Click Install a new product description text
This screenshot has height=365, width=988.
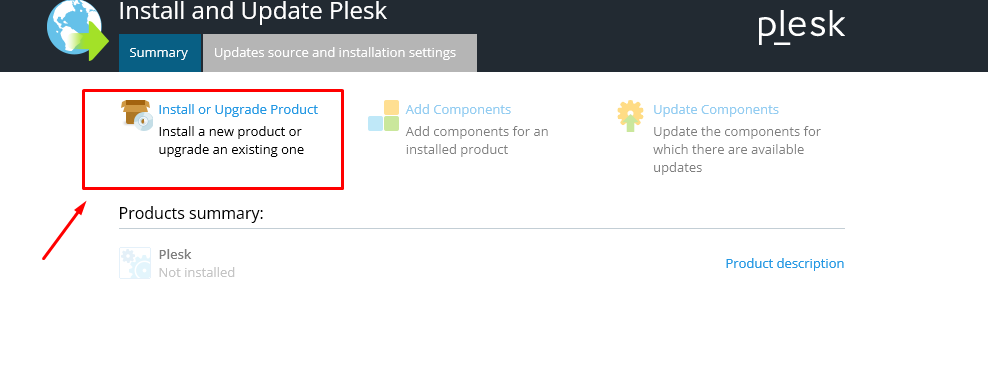click(231, 141)
